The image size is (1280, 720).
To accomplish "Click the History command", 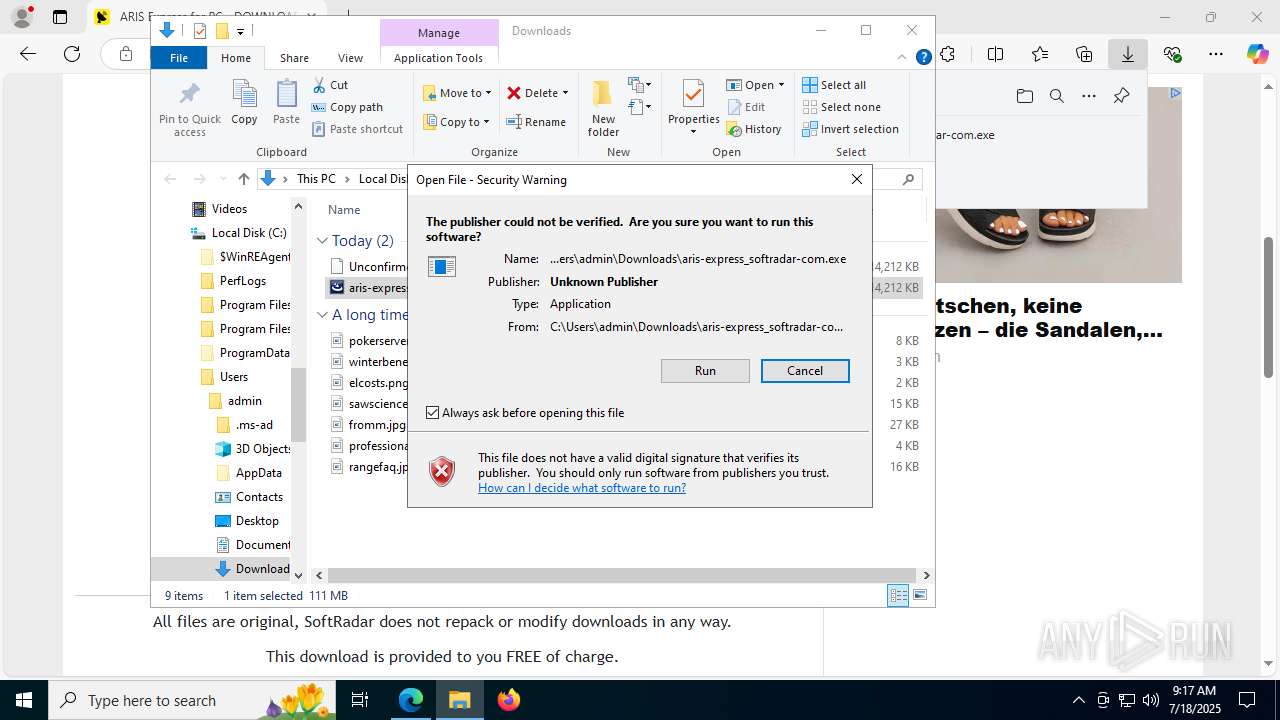I will pyautogui.click(x=754, y=129).
